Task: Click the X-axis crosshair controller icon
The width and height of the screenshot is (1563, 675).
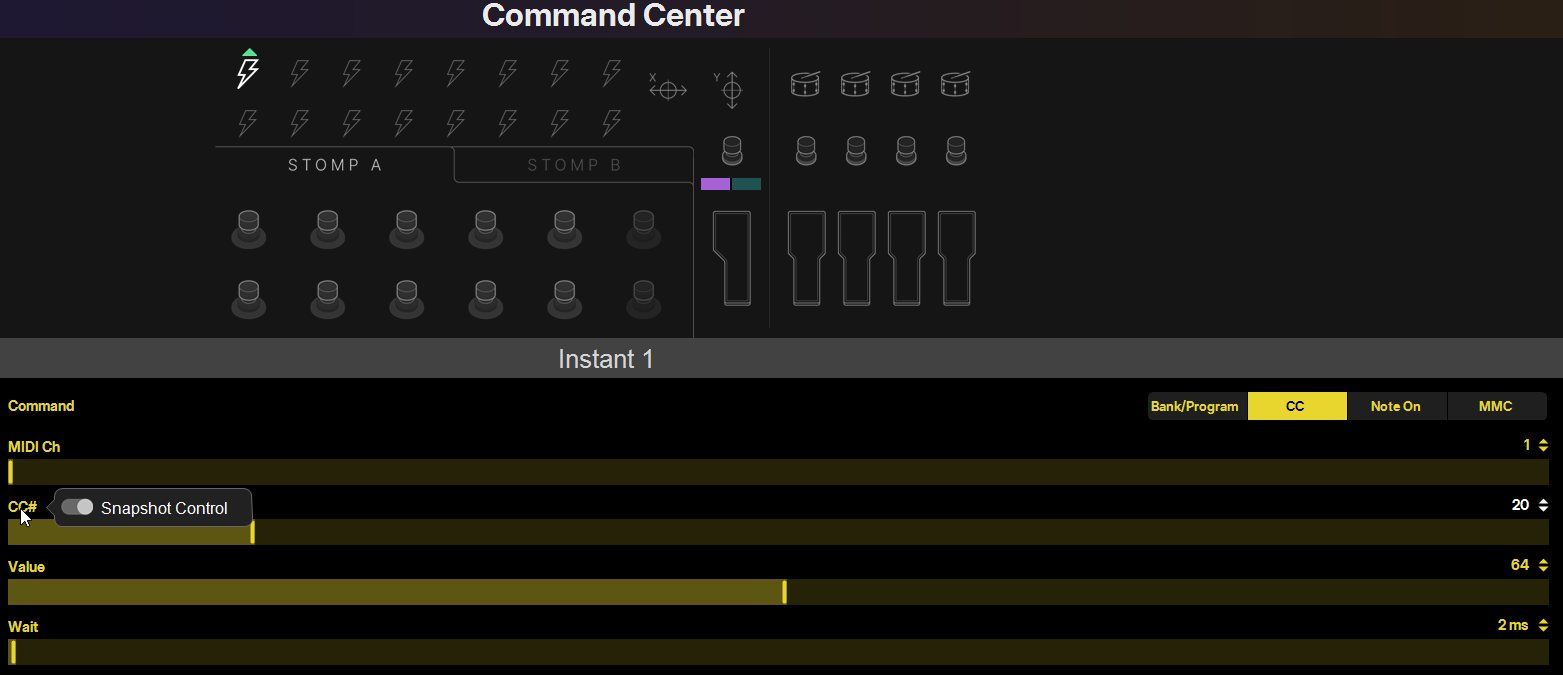Action: tap(668, 90)
